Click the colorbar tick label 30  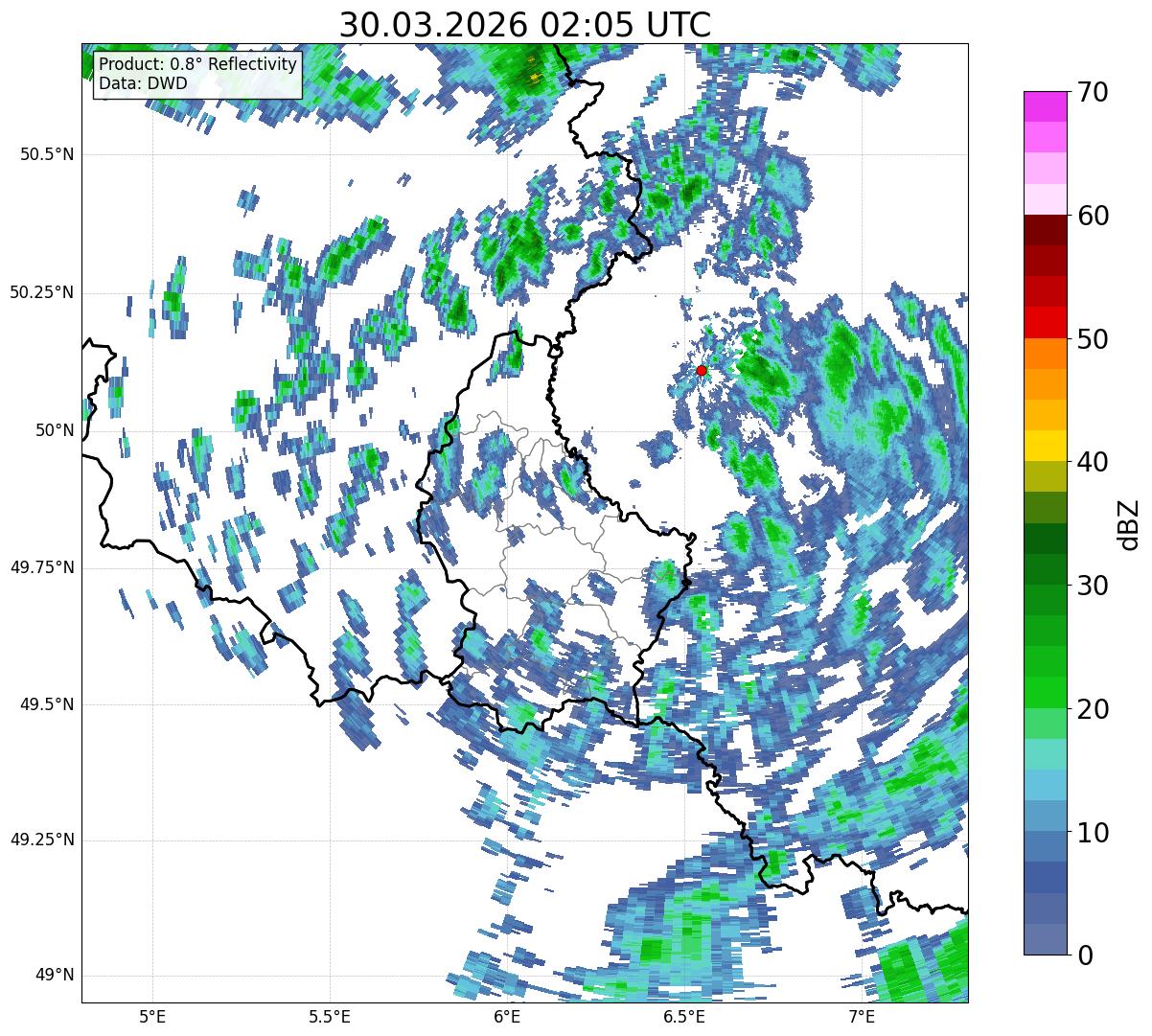(1092, 586)
